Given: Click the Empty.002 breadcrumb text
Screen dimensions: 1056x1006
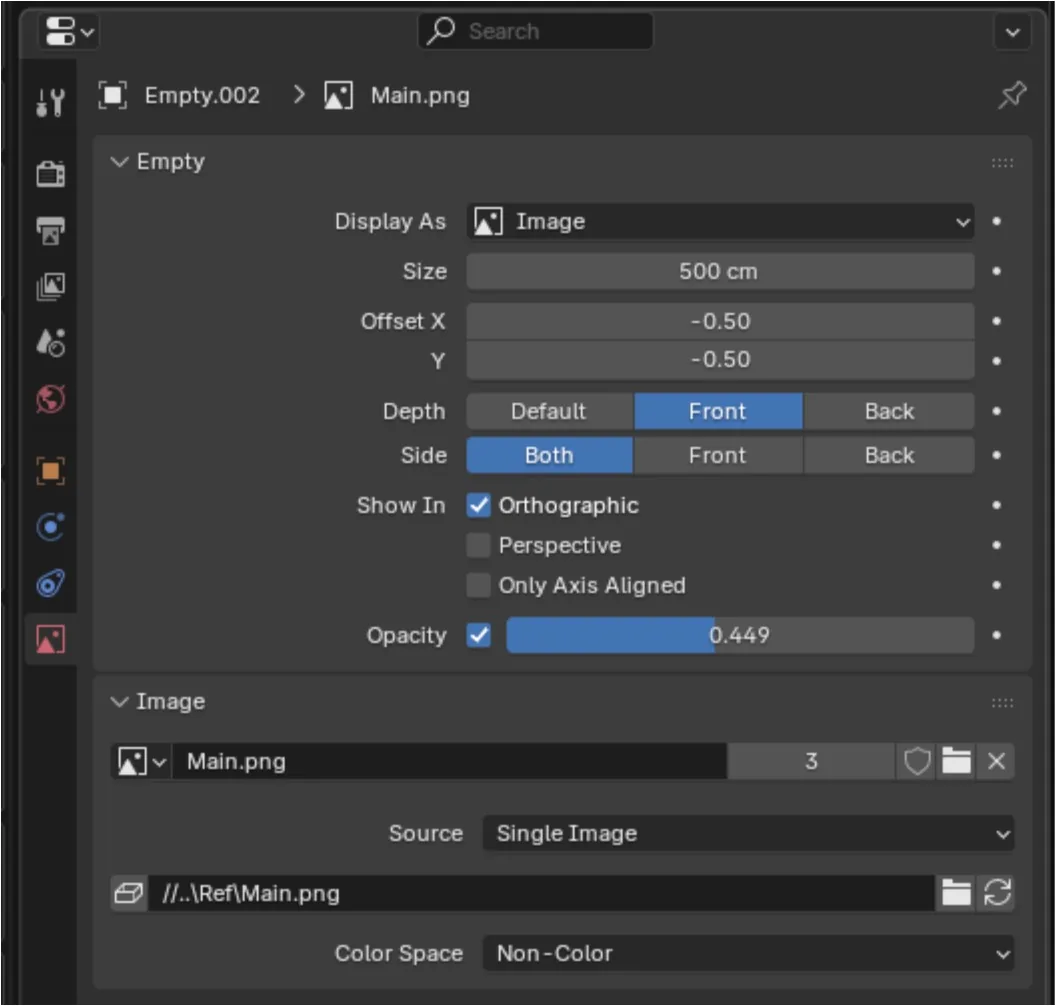Looking at the screenshot, I should click(202, 96).
